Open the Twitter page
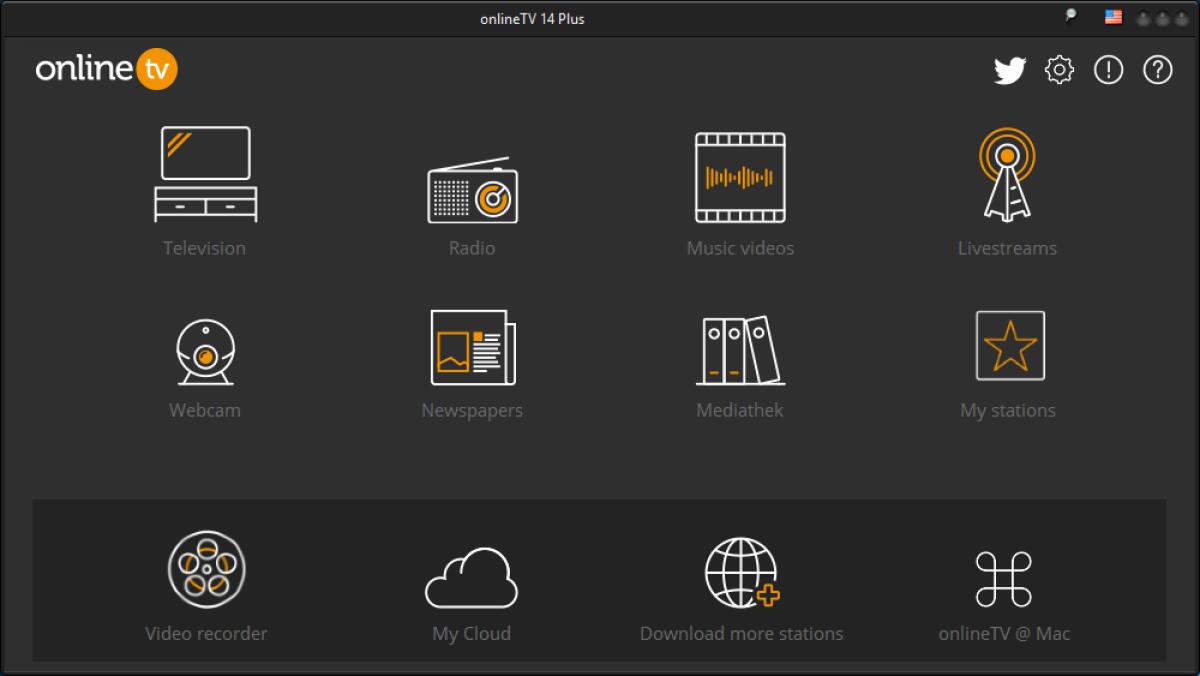 tap(1010, 69)
